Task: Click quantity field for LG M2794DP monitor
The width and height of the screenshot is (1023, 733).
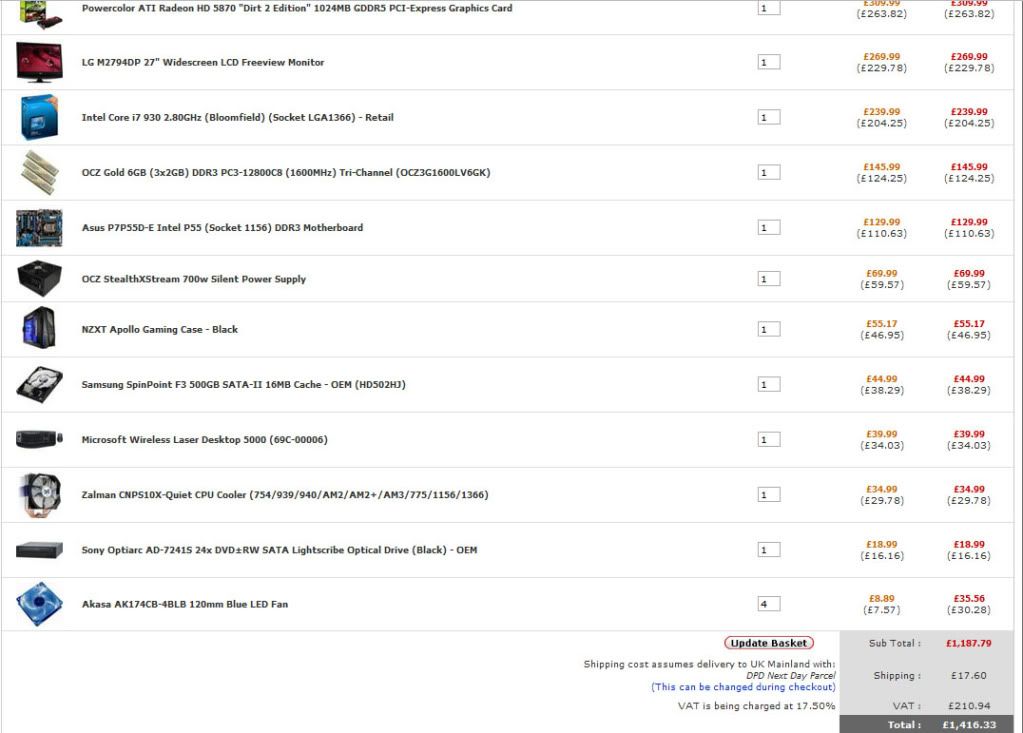Action: (769, 63)
